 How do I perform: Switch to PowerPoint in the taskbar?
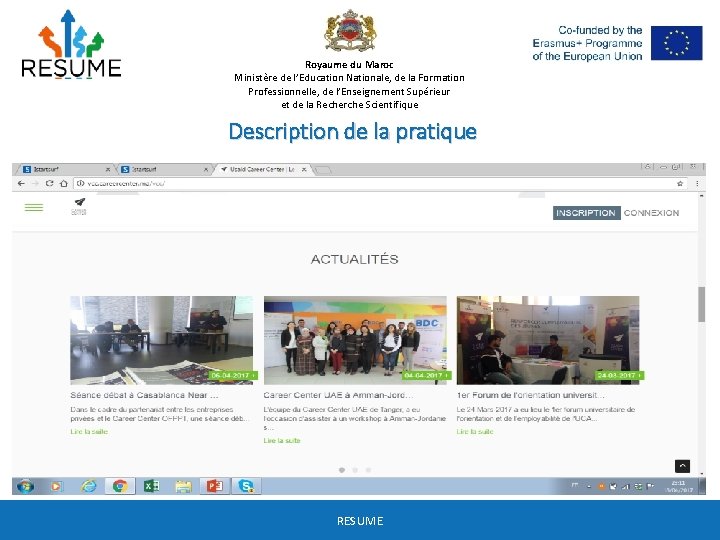214,486
